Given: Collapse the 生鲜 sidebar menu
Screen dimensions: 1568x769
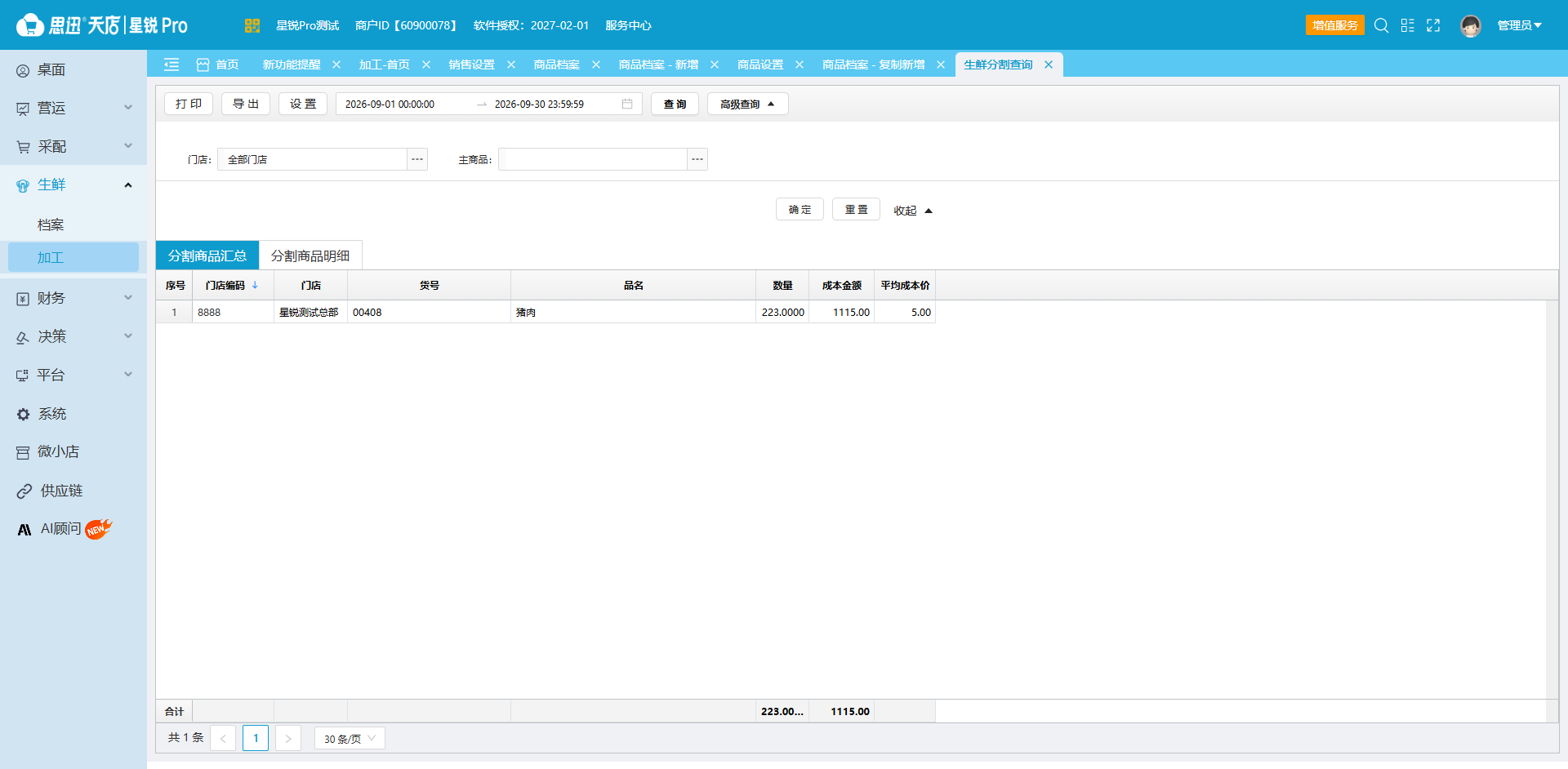Looking at the screenshot, I should pos(73,184).
